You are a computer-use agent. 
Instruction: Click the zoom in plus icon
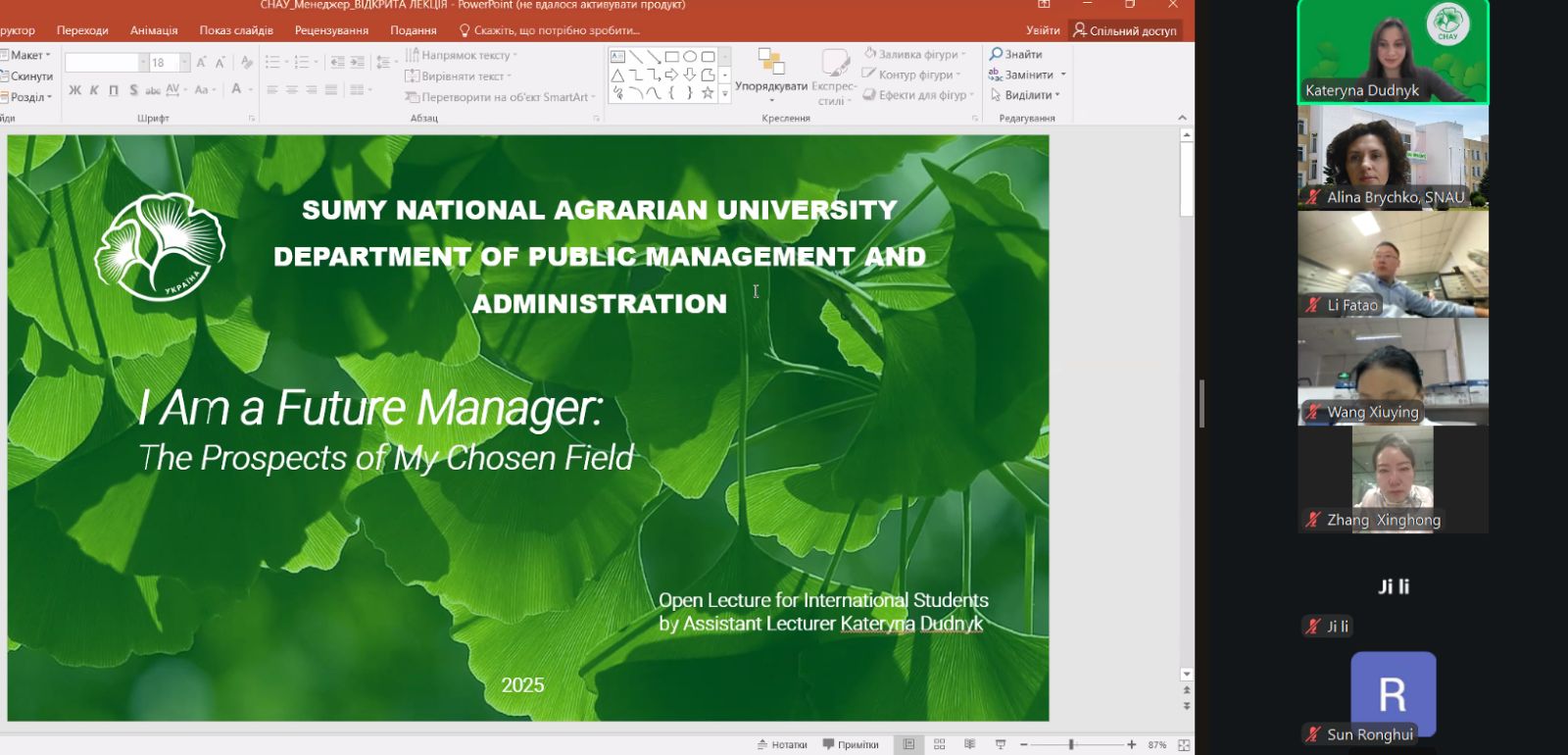[1132, 745]
